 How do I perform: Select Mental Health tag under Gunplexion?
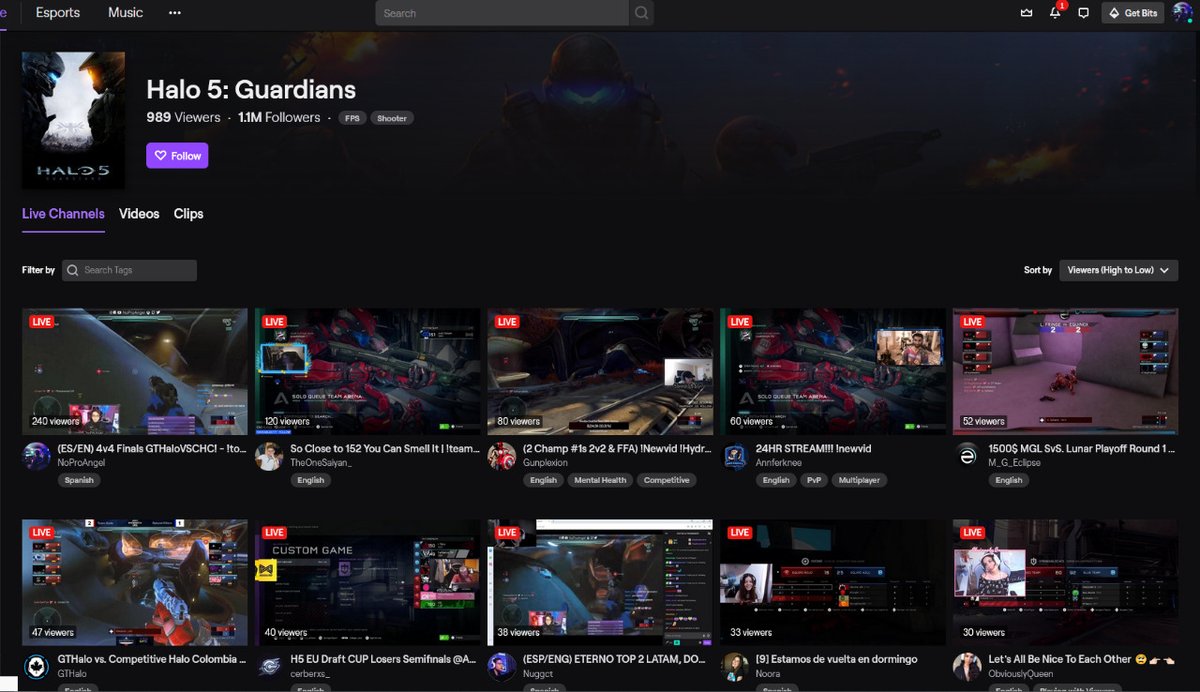600,480
